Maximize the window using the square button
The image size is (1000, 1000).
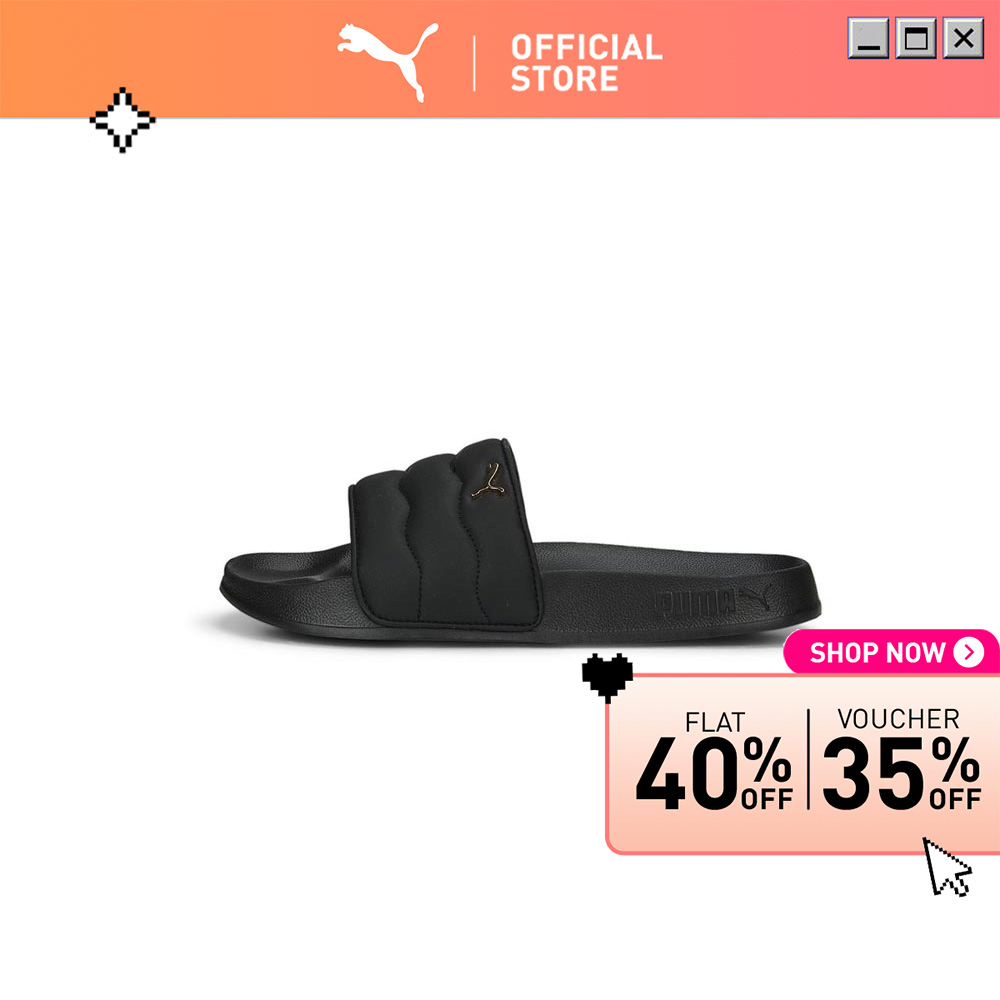(x=916, y=38)
